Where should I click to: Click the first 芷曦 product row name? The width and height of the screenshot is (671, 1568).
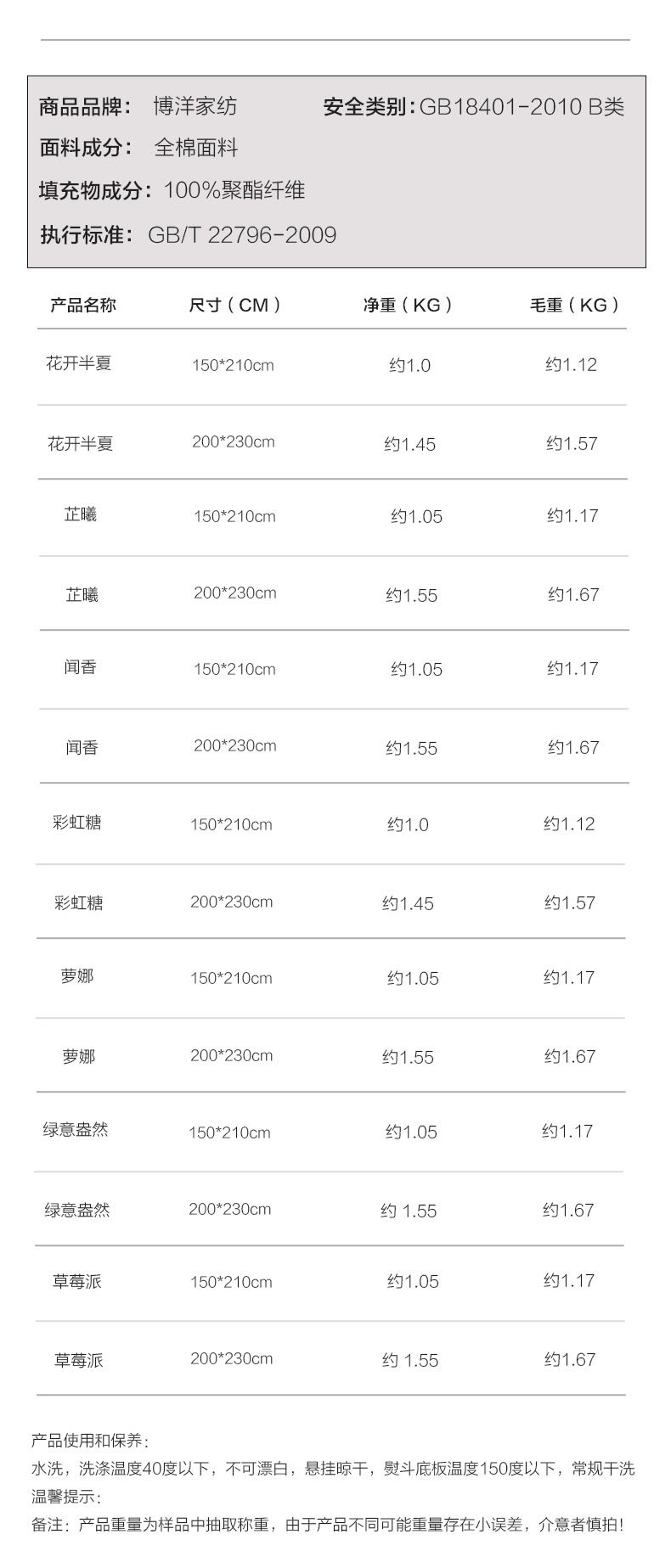click(81, 514)
